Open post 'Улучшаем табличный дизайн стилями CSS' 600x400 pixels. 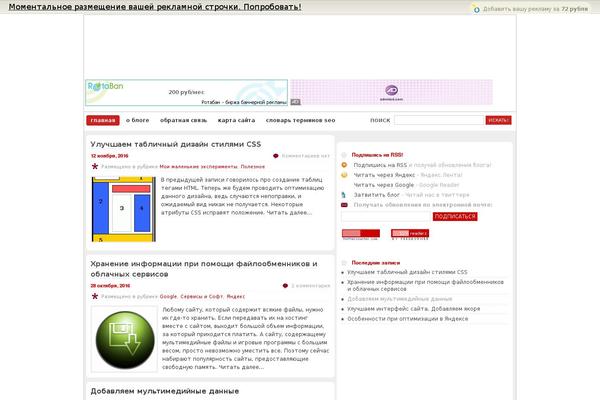click(x=176, y=144)
